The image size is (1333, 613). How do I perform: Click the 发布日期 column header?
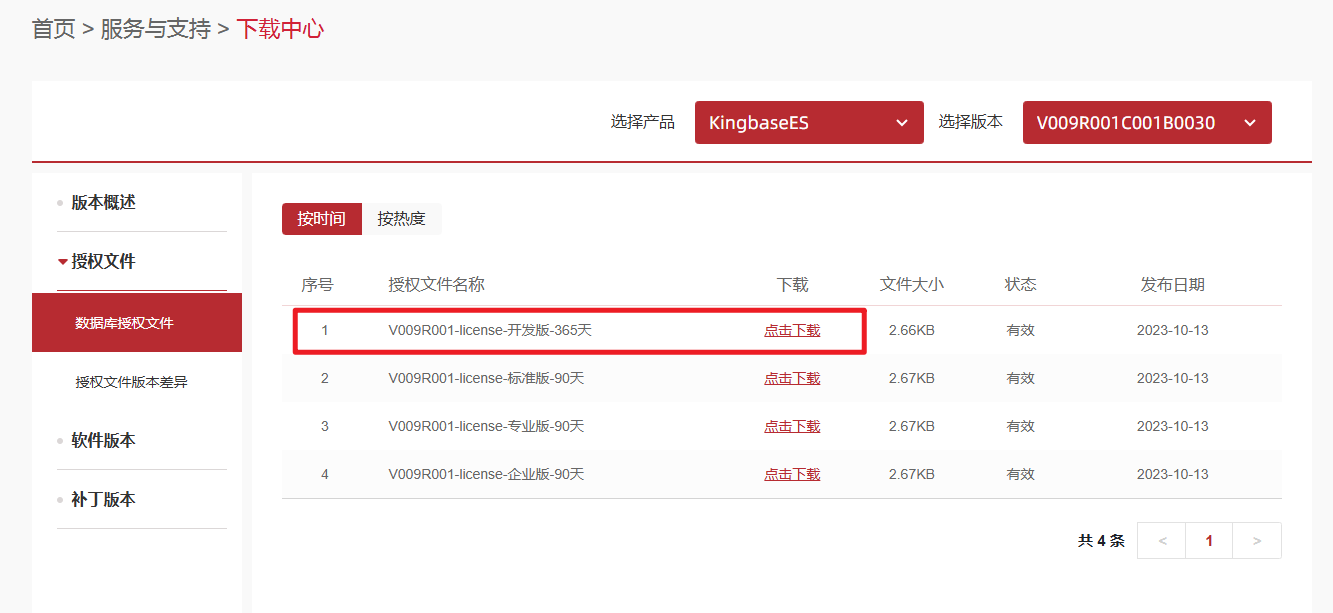(x=1172, y=285)
